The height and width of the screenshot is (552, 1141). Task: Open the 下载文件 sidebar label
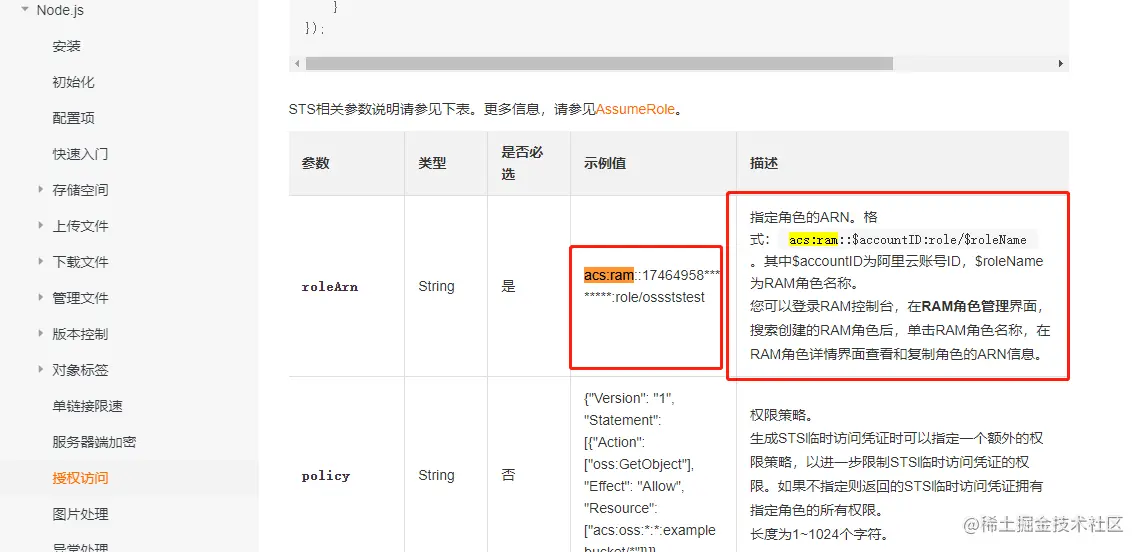click(x=80, y=262)
